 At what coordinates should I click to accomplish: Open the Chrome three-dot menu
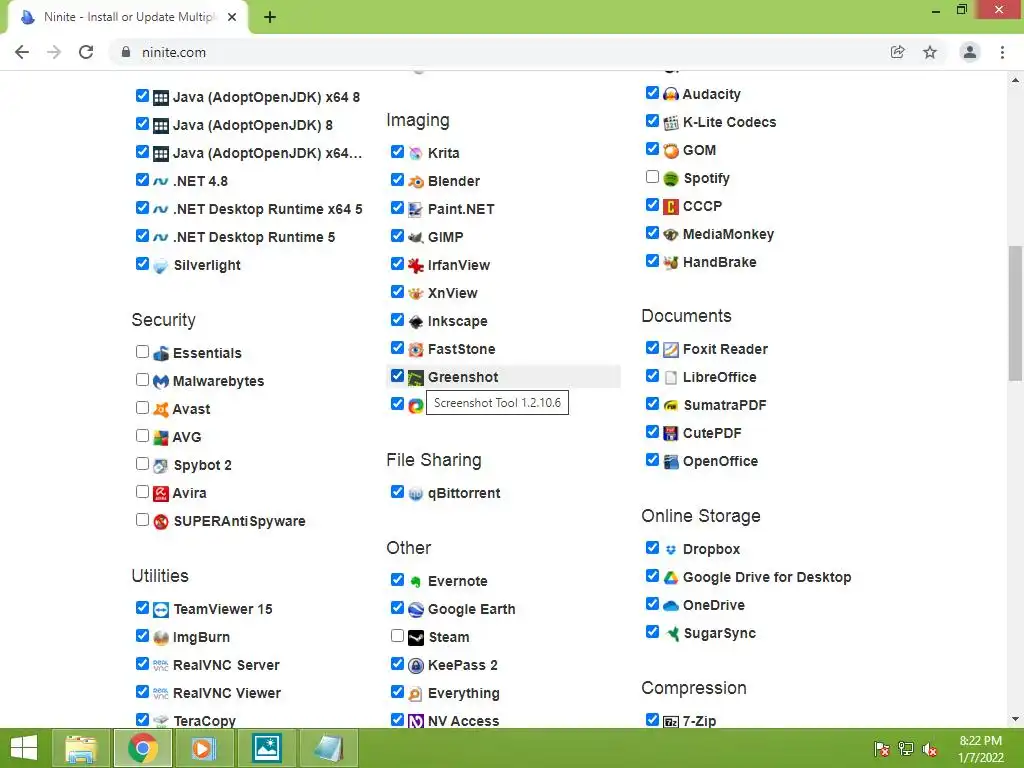(x=1002, y=52)
